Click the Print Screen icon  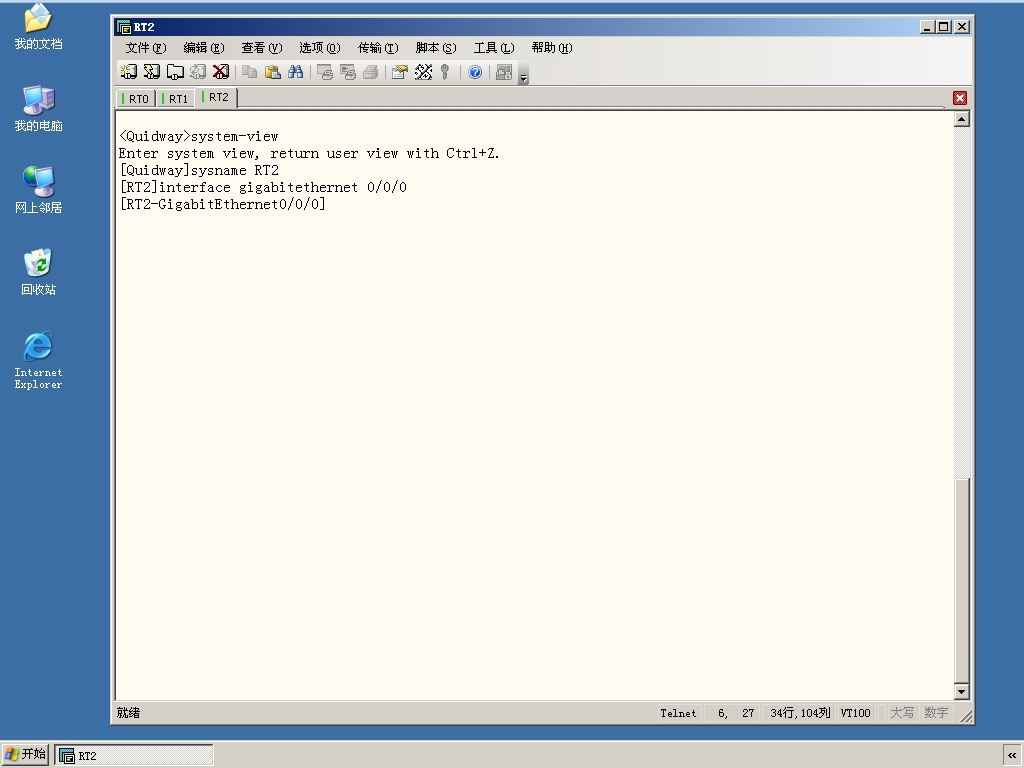[325, 72]
